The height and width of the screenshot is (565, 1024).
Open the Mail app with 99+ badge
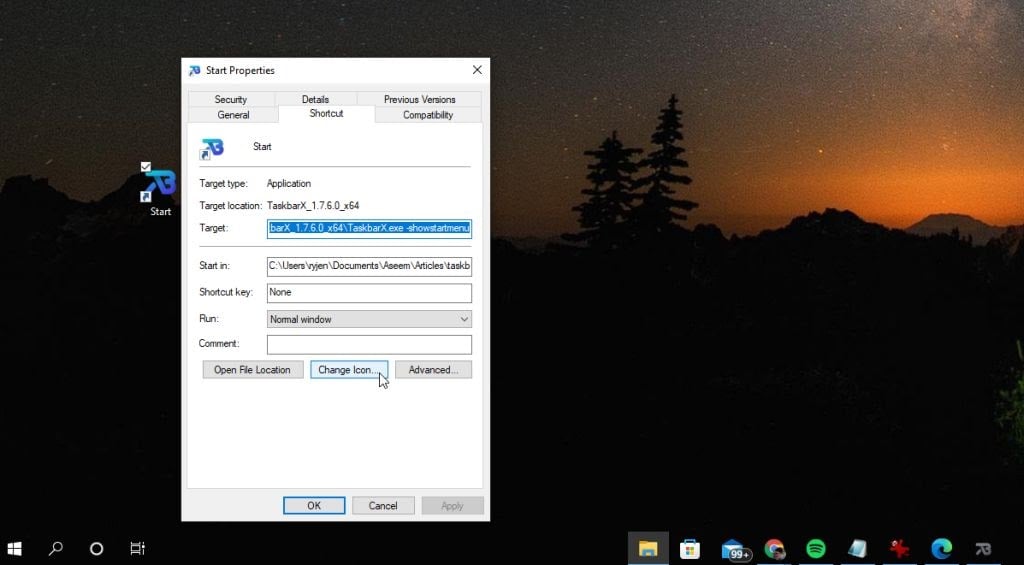click(x=734, y=549)
